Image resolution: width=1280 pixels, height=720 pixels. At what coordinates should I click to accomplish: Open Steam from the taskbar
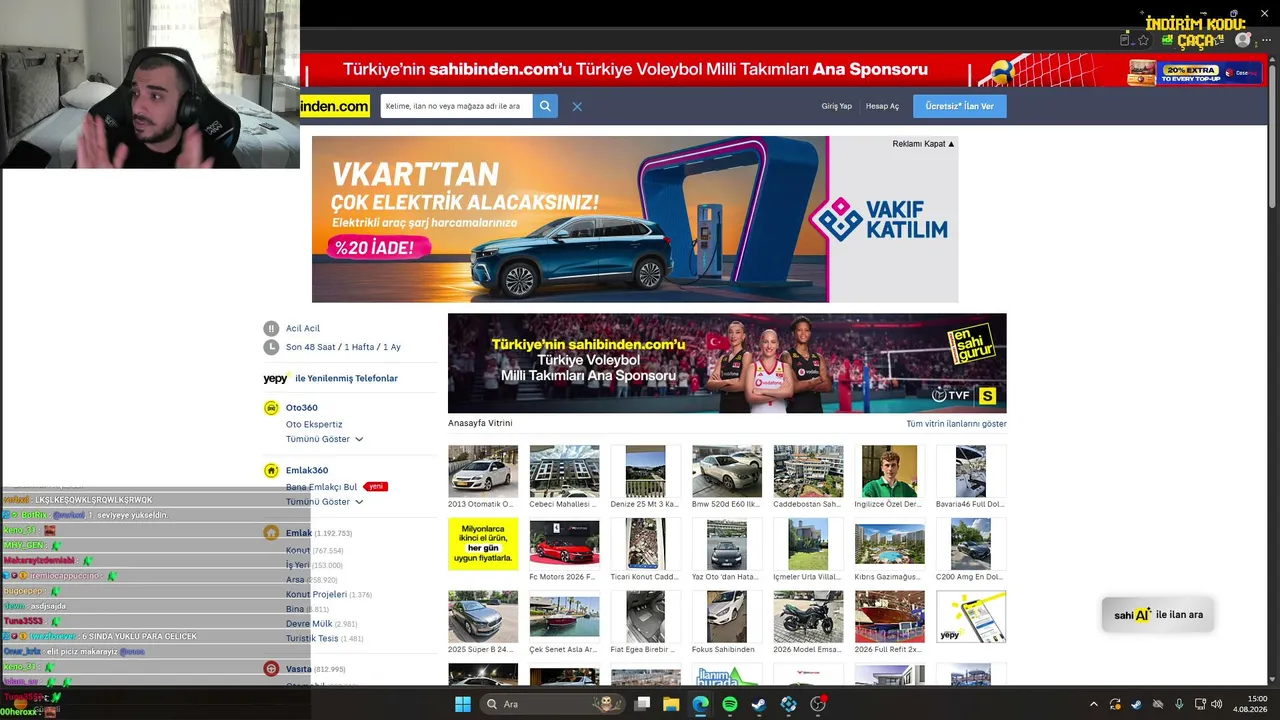pos(759,704)
